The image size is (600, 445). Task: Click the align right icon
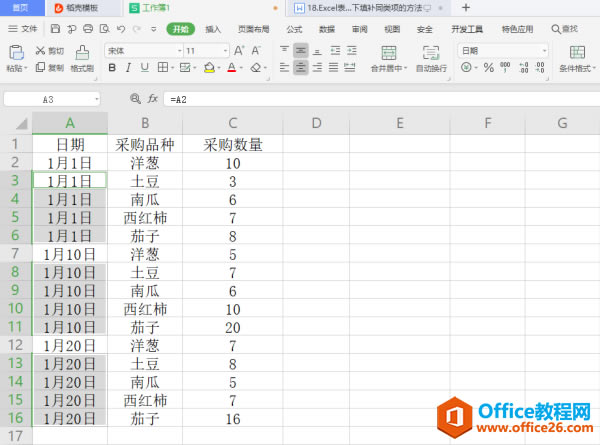point(317,68)
